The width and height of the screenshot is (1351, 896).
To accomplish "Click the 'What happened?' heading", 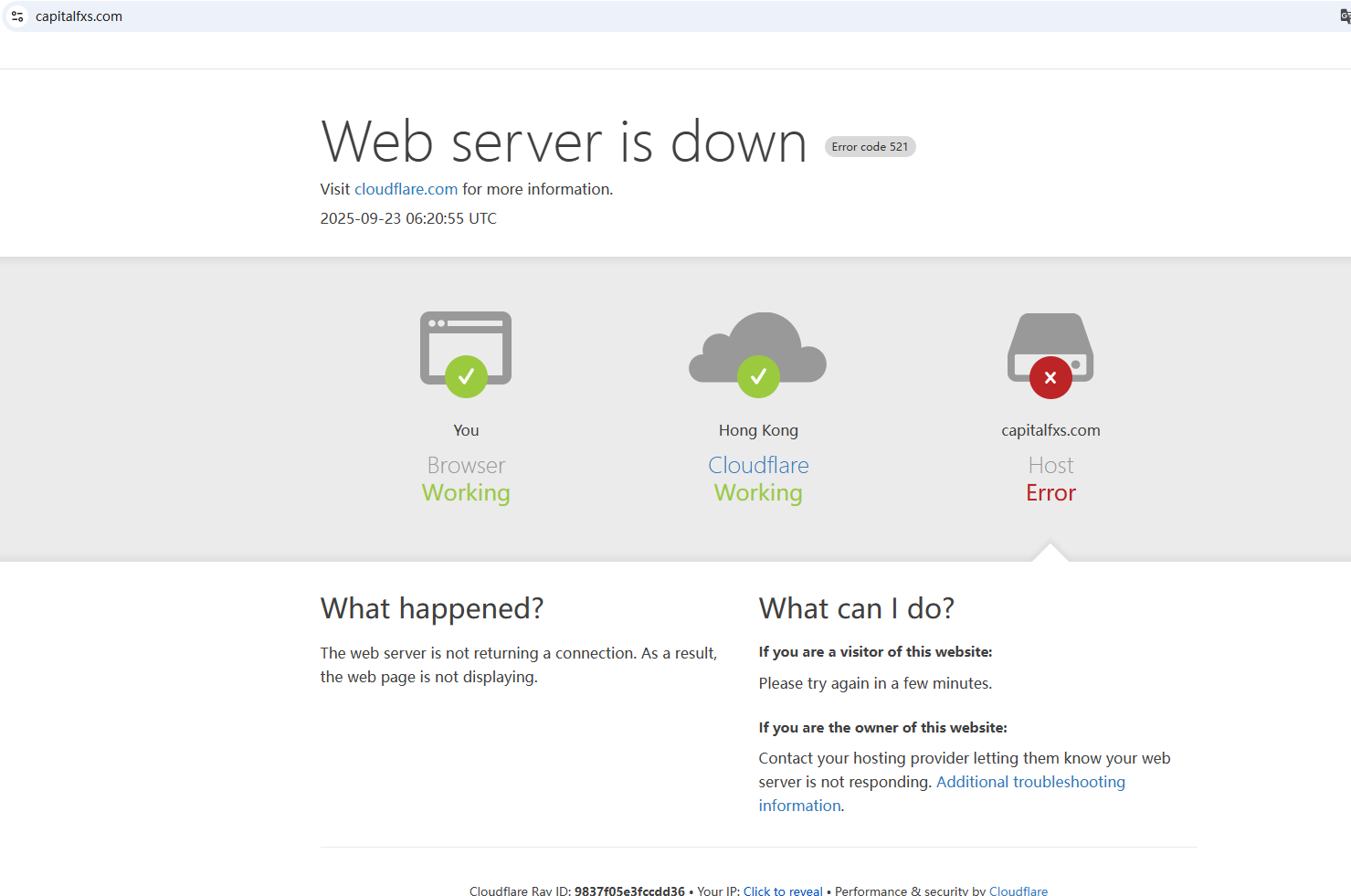I will [432, 608].
